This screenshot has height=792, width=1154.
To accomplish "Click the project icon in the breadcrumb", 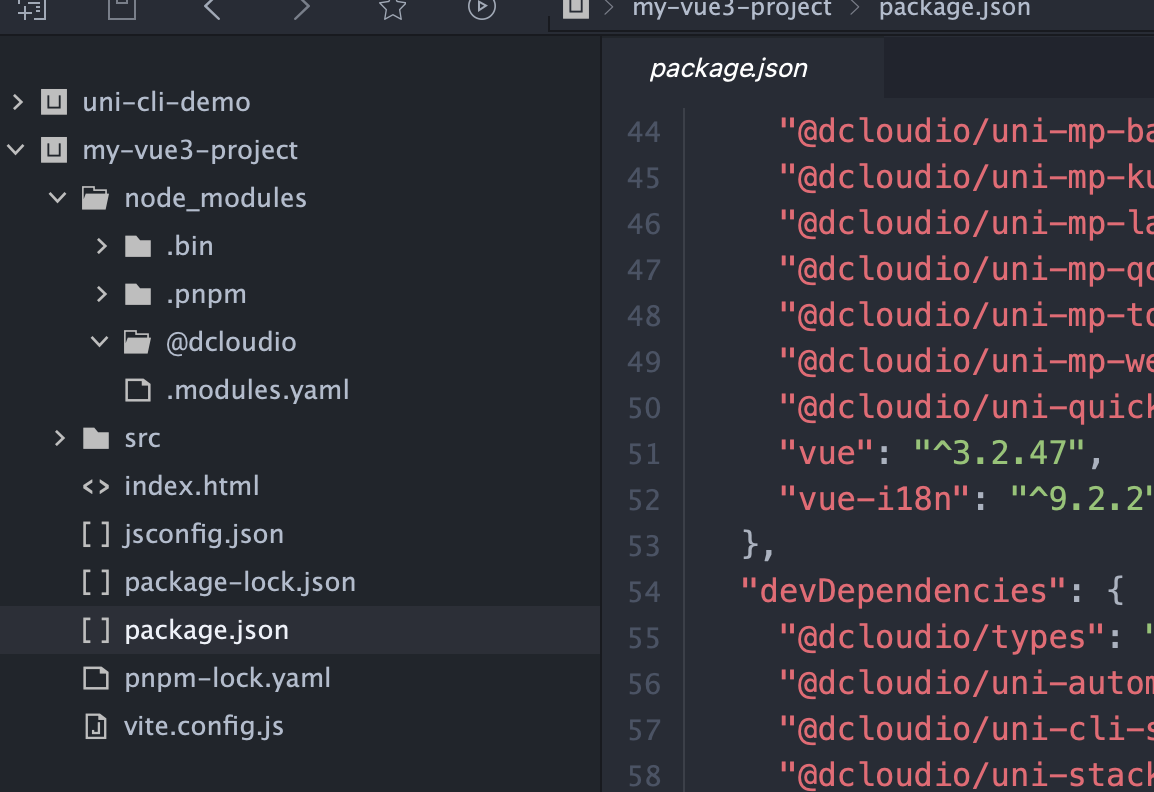I will (576, 8).
